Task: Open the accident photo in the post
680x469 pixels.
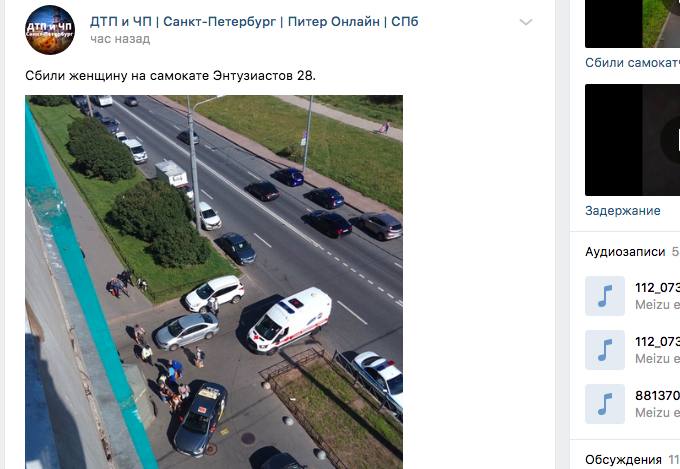Action: click(x=214, y=282)
